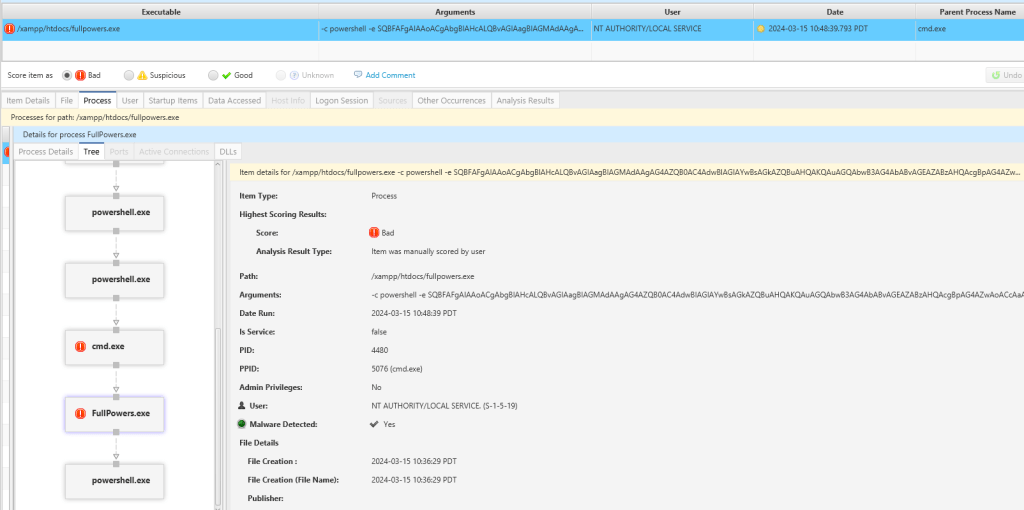The height and width of the screenshot is (510, 1024).
Task: Click the red Bad icon in Score field
Action: (375, 233)
